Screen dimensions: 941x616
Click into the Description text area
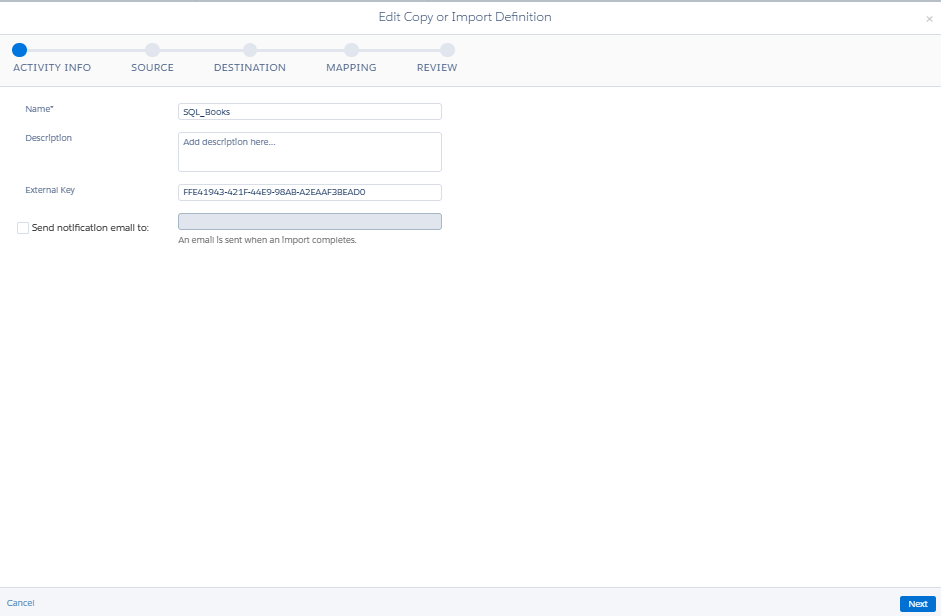point(309,152)
